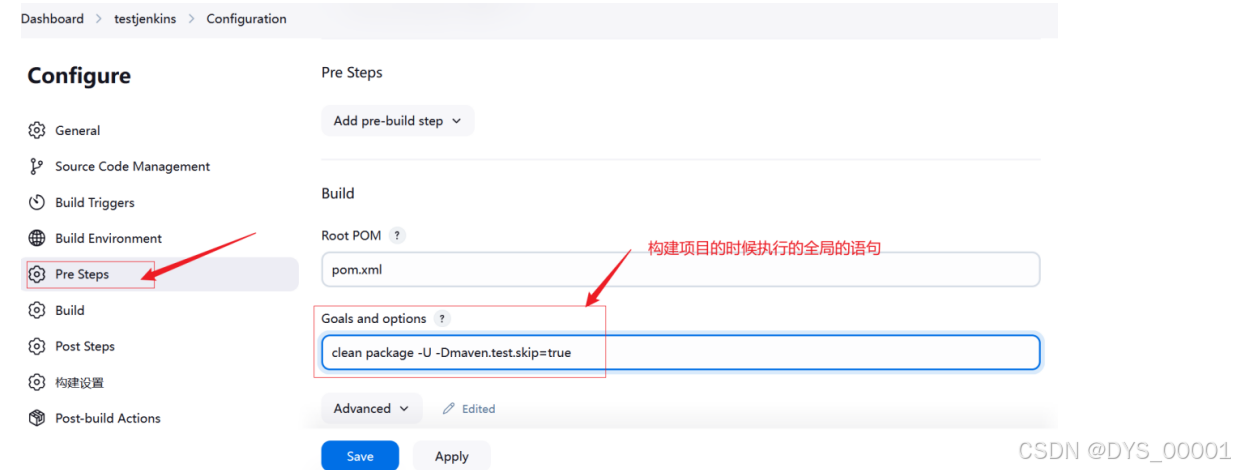The width and height of the screenshot is (1235, 470).
Task: Apply the configuration changes
Action: [451, 456]
